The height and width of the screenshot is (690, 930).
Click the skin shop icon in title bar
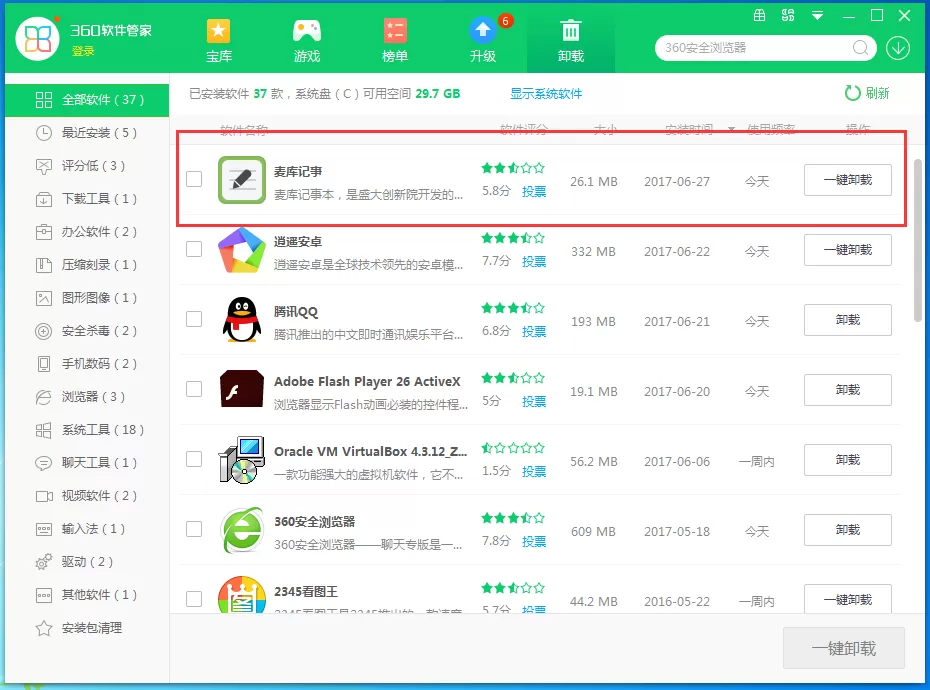(759, 15)
